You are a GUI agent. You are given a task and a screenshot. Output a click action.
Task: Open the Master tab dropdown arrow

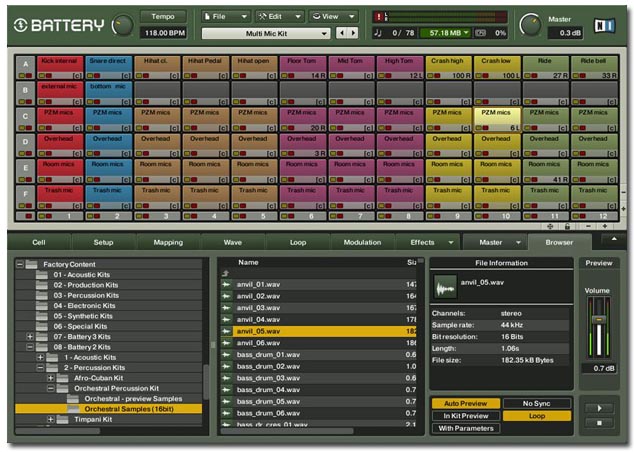(518, 243)
